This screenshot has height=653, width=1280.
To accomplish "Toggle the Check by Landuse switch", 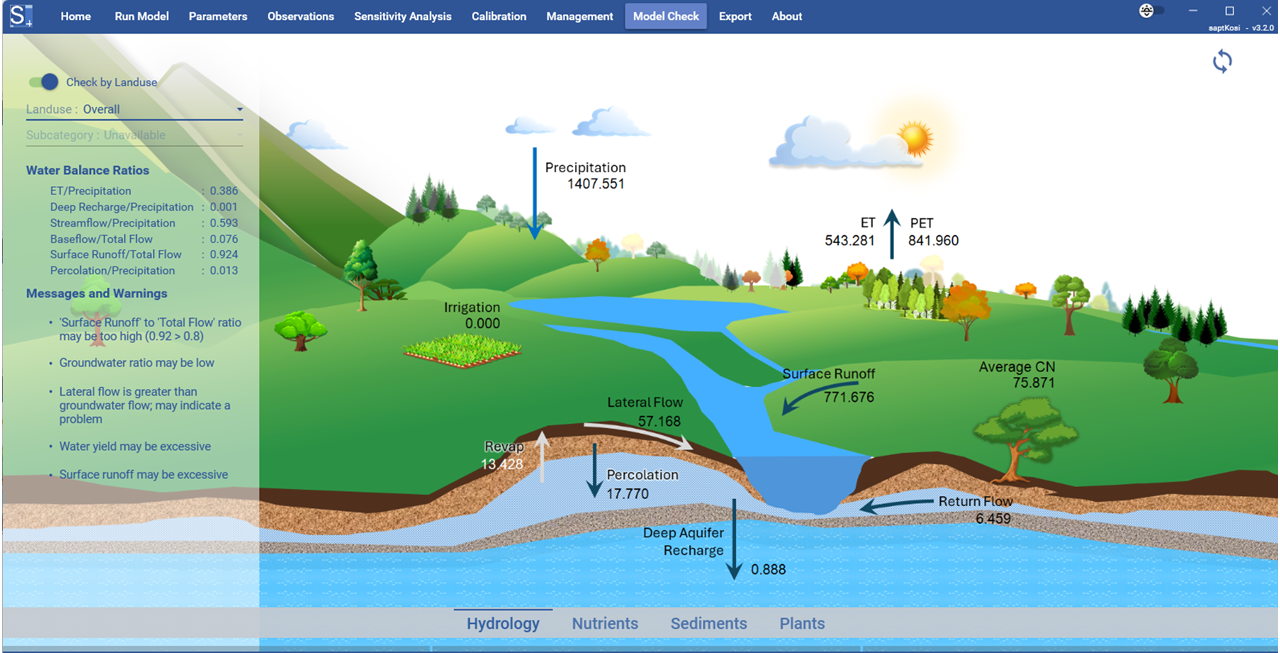I will [43, 82].
